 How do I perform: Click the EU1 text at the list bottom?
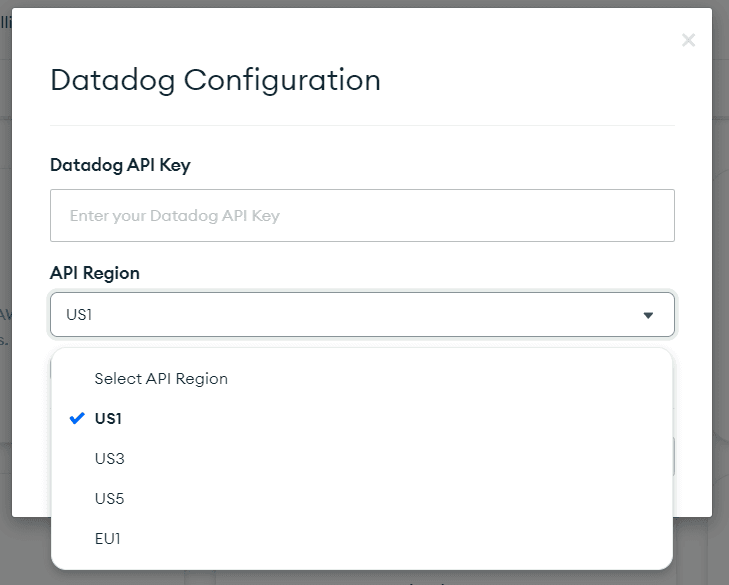point(109,539)
